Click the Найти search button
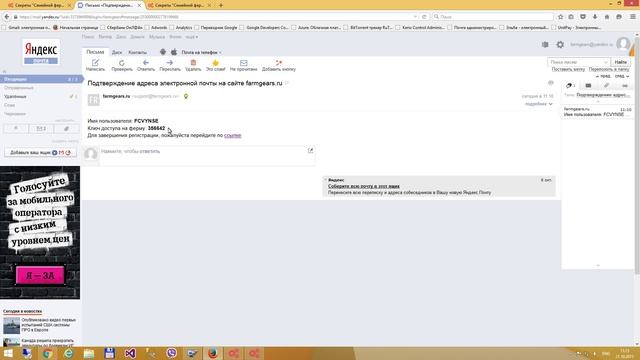Screen dimensions: 640x360 [x=620, y=62]
